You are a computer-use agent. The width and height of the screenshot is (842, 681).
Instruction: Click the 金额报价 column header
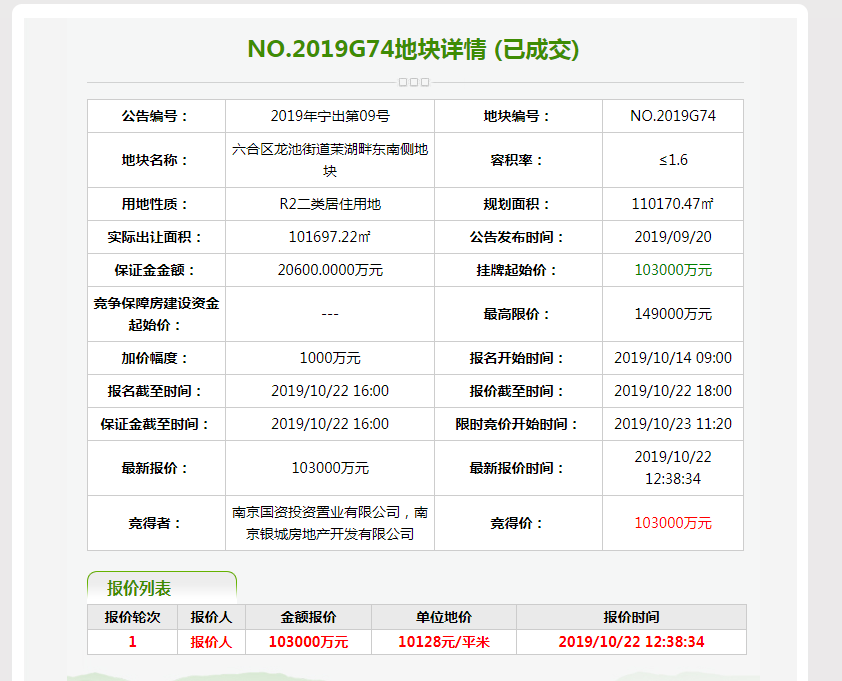tap(308, 617)
